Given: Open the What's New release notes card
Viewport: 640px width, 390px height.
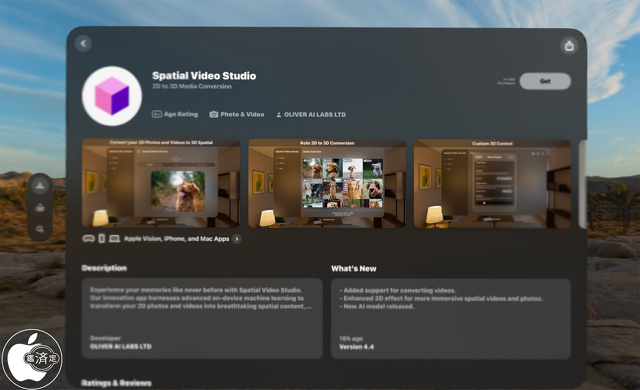Looking at the screenshot, I should [x=451, y=319].
